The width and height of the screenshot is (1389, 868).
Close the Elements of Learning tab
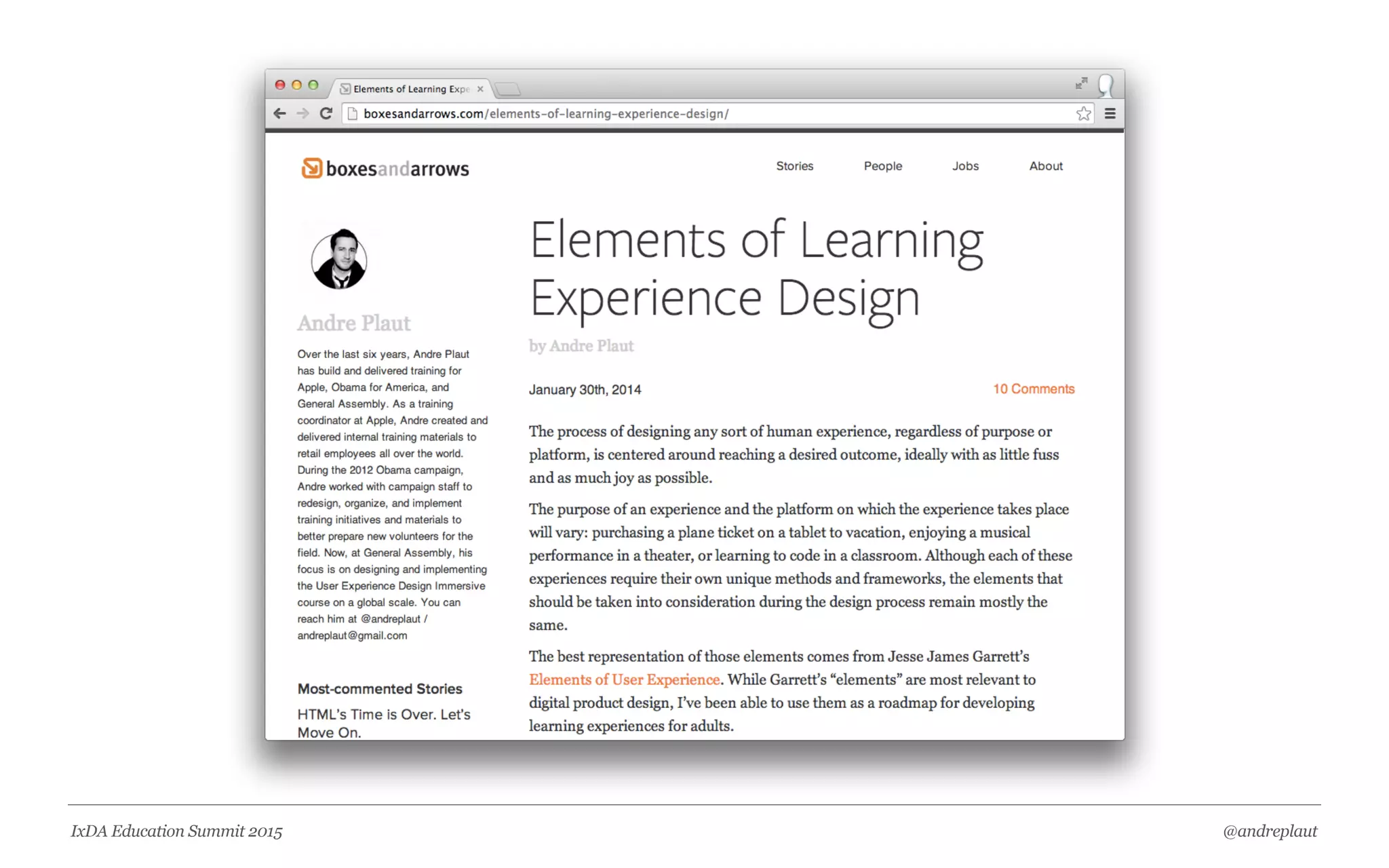(480, 89)
